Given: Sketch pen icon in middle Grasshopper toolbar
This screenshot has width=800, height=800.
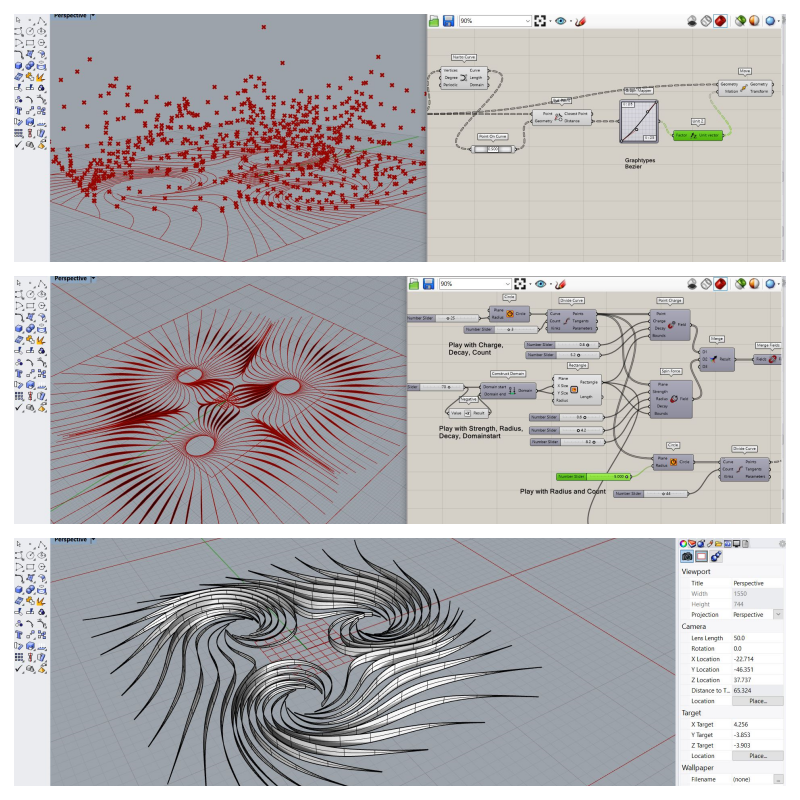Looking at the screenshot, I should click(x=561, y=284).
